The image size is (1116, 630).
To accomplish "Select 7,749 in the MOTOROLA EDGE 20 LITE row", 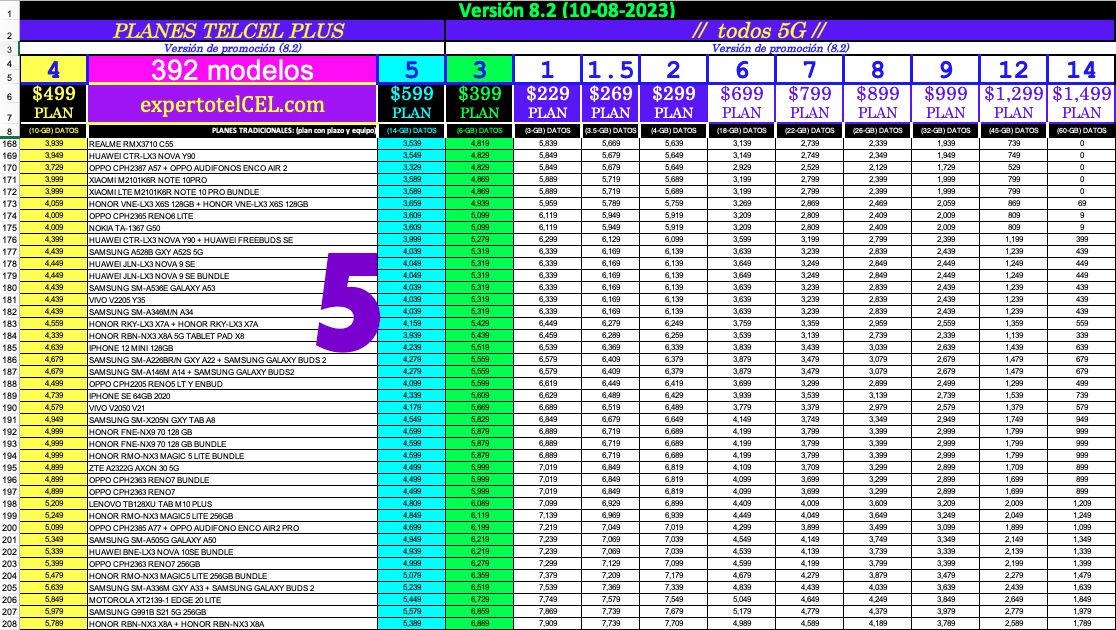I will tap(547, 599).
